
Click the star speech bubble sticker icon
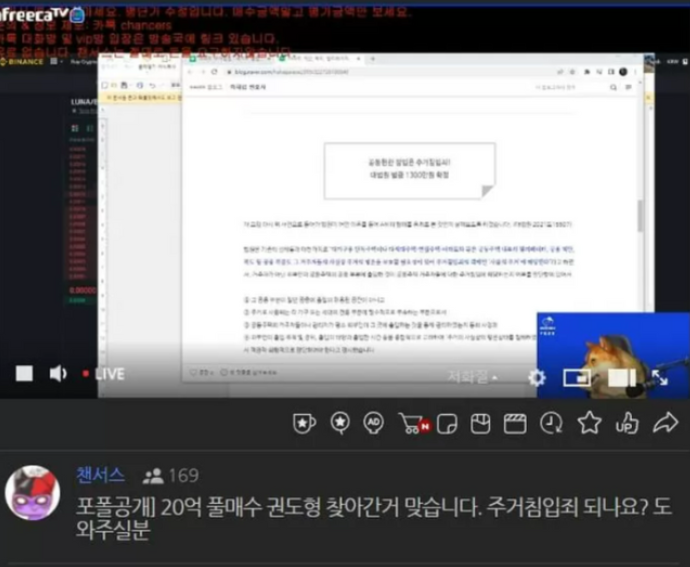tap(340, 423)
